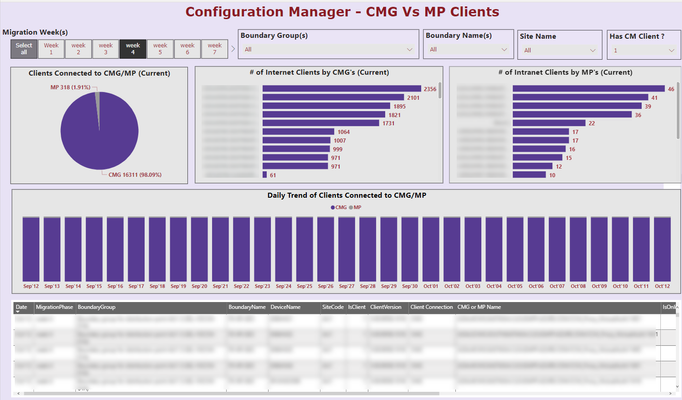The height and width of the screenshot is (400, 682).
Task: Select the Sep'12 bar in Daily Trend
Action: [x=31, y=249]
